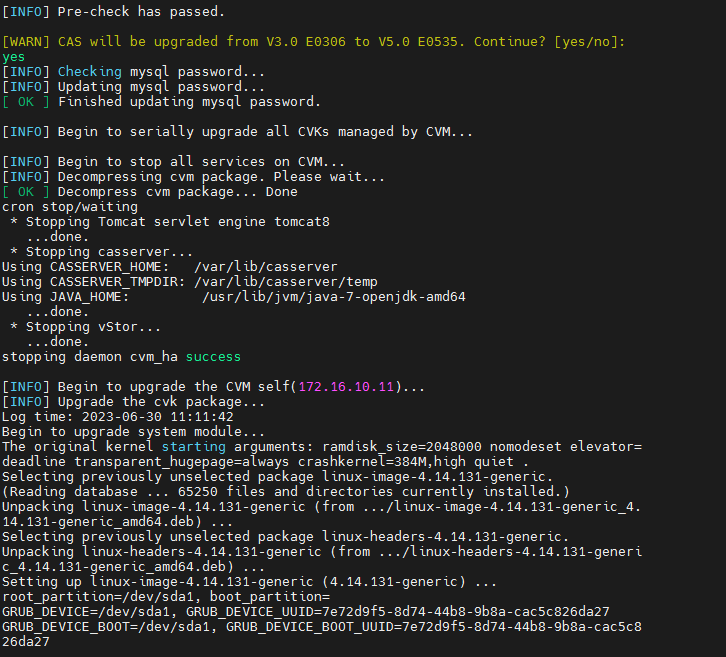Viewport: 726px width, 657px height.
Task: Click "Finished updating mysql password." text
Action: (189, 102)
